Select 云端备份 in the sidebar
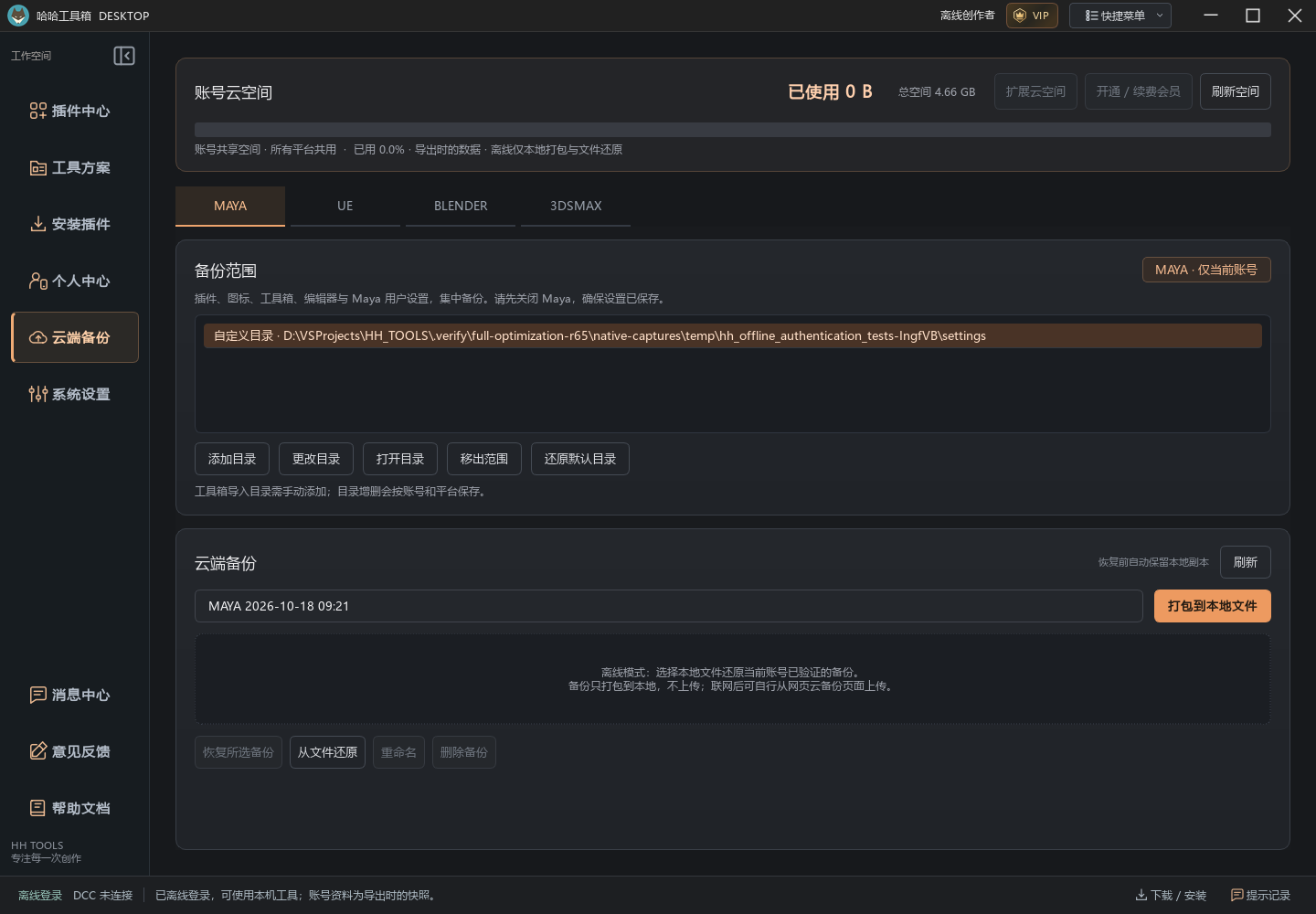 point(75,337)
